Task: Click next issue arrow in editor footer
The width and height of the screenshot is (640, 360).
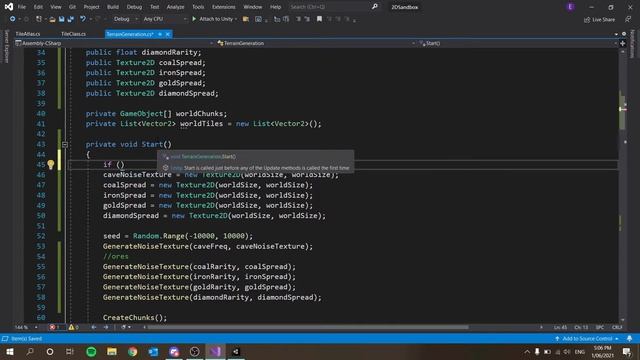Action: pyautogui.click(x=106, y=327)
